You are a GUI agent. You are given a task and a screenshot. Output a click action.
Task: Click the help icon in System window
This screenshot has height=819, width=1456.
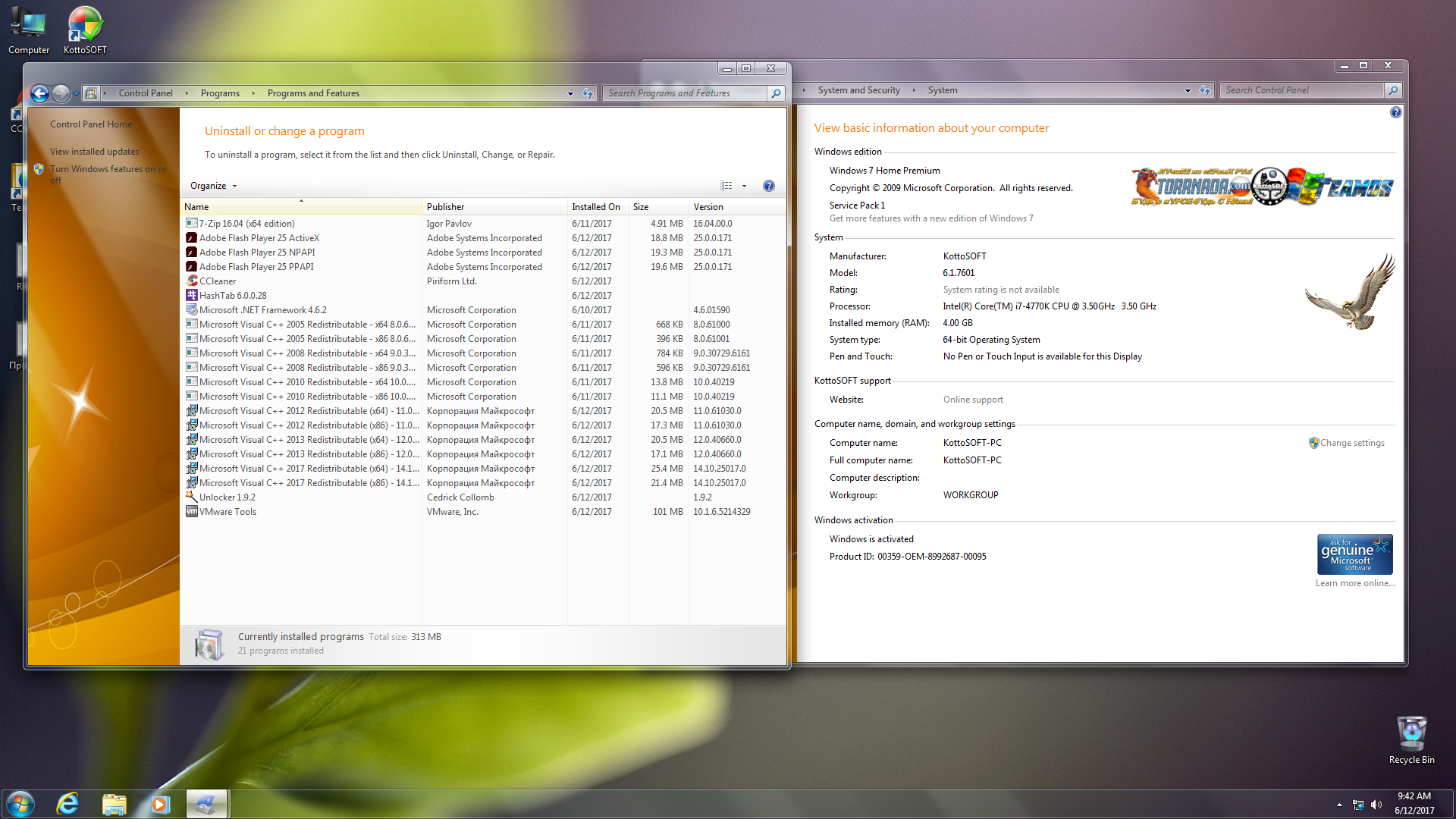1395,112
